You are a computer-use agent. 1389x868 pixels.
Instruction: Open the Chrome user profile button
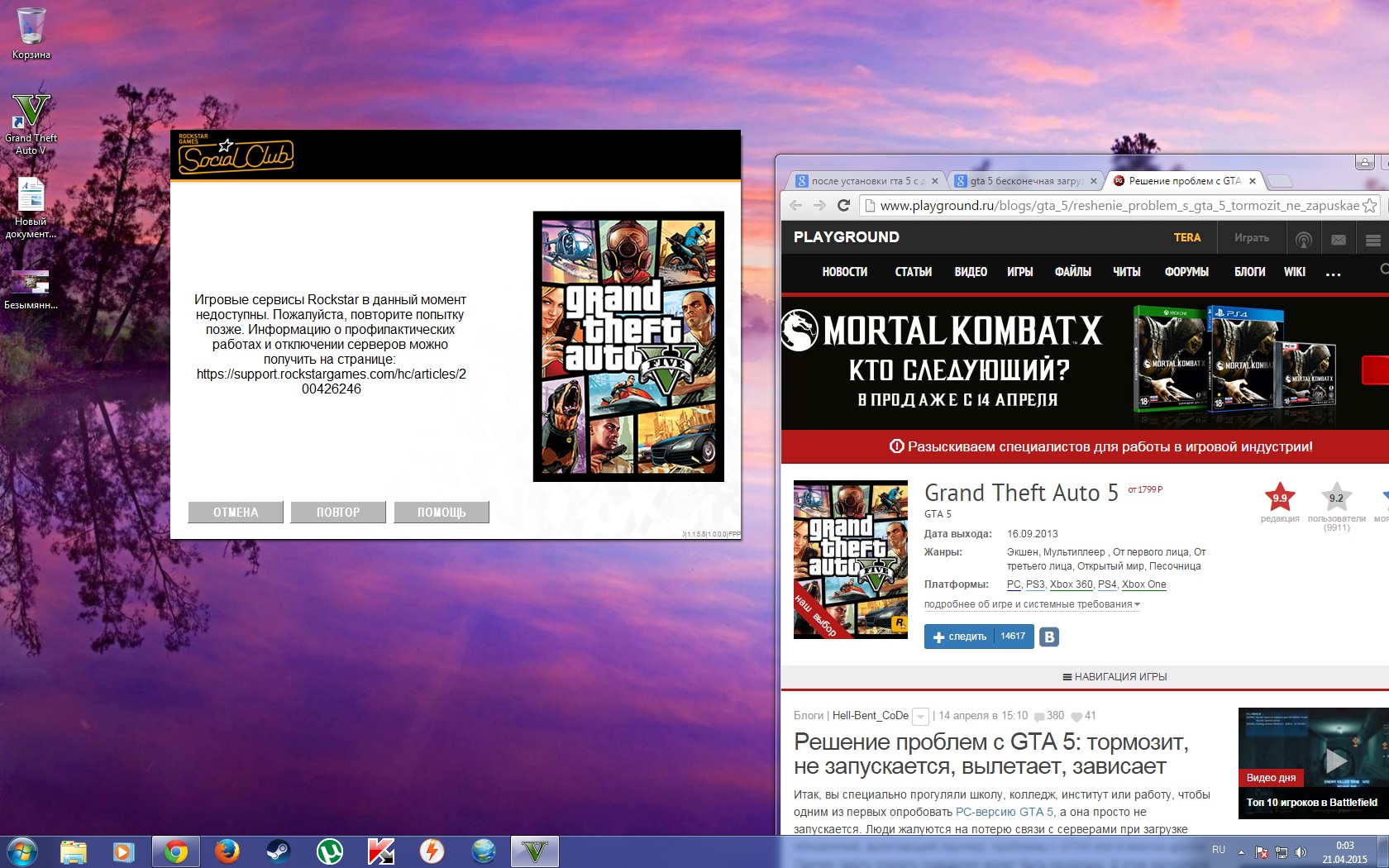(x=1365, y=162)
